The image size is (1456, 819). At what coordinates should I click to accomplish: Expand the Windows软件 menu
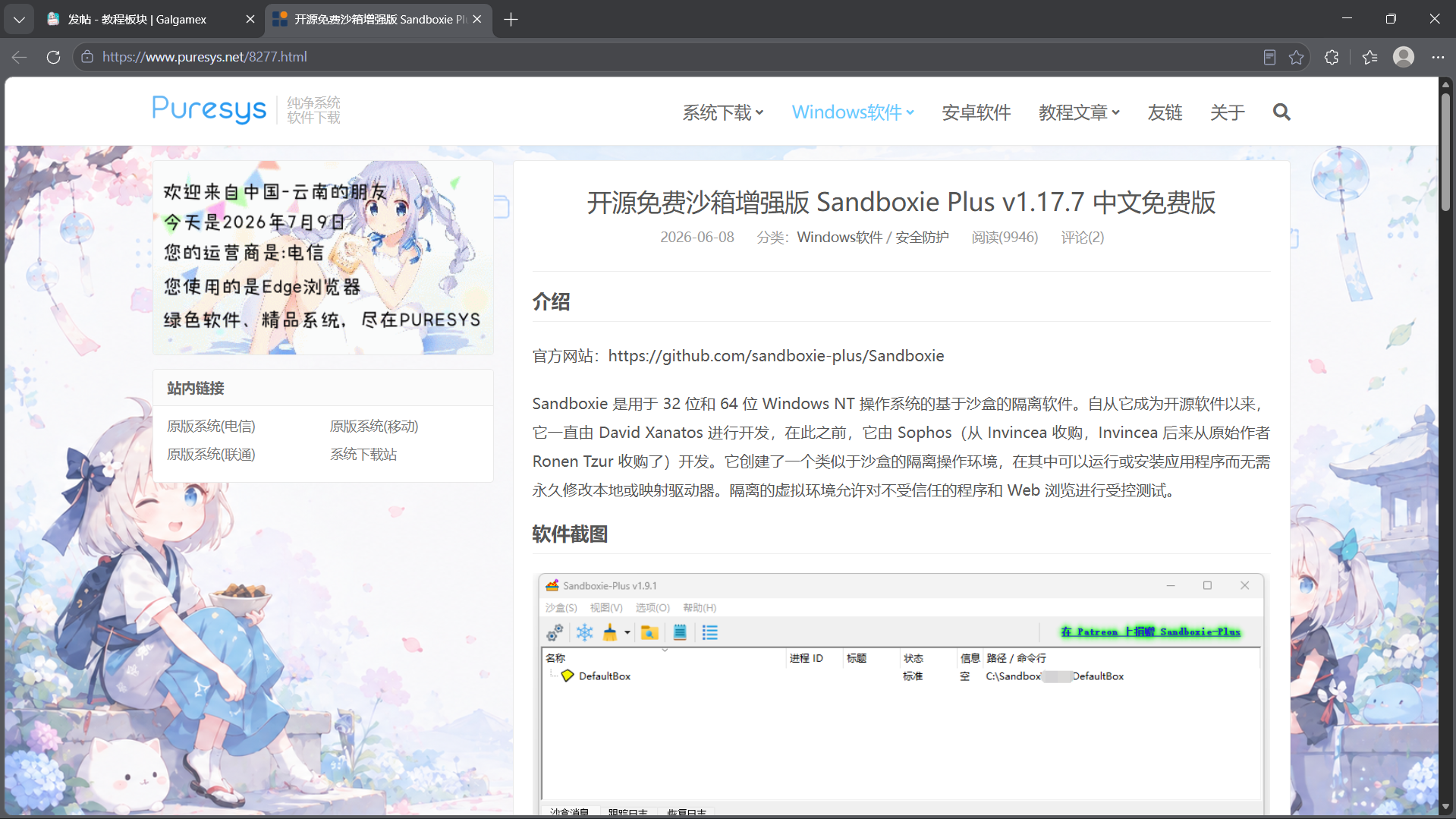[853, 112]
